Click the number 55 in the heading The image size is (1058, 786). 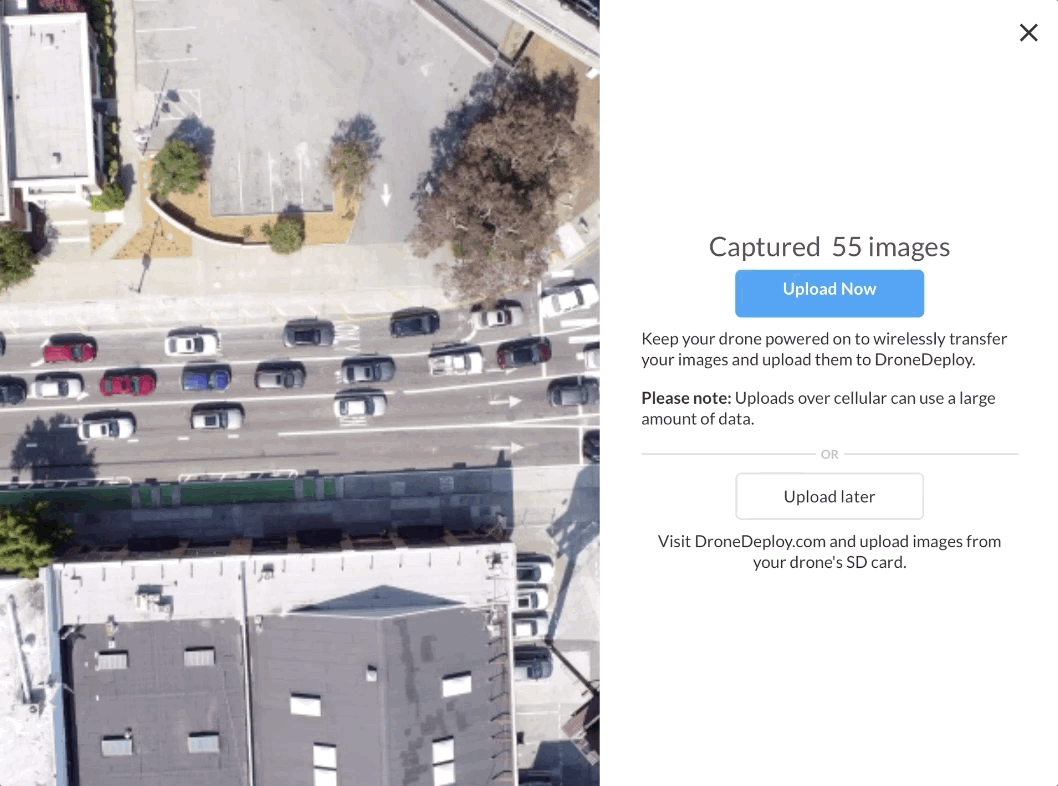846,247
